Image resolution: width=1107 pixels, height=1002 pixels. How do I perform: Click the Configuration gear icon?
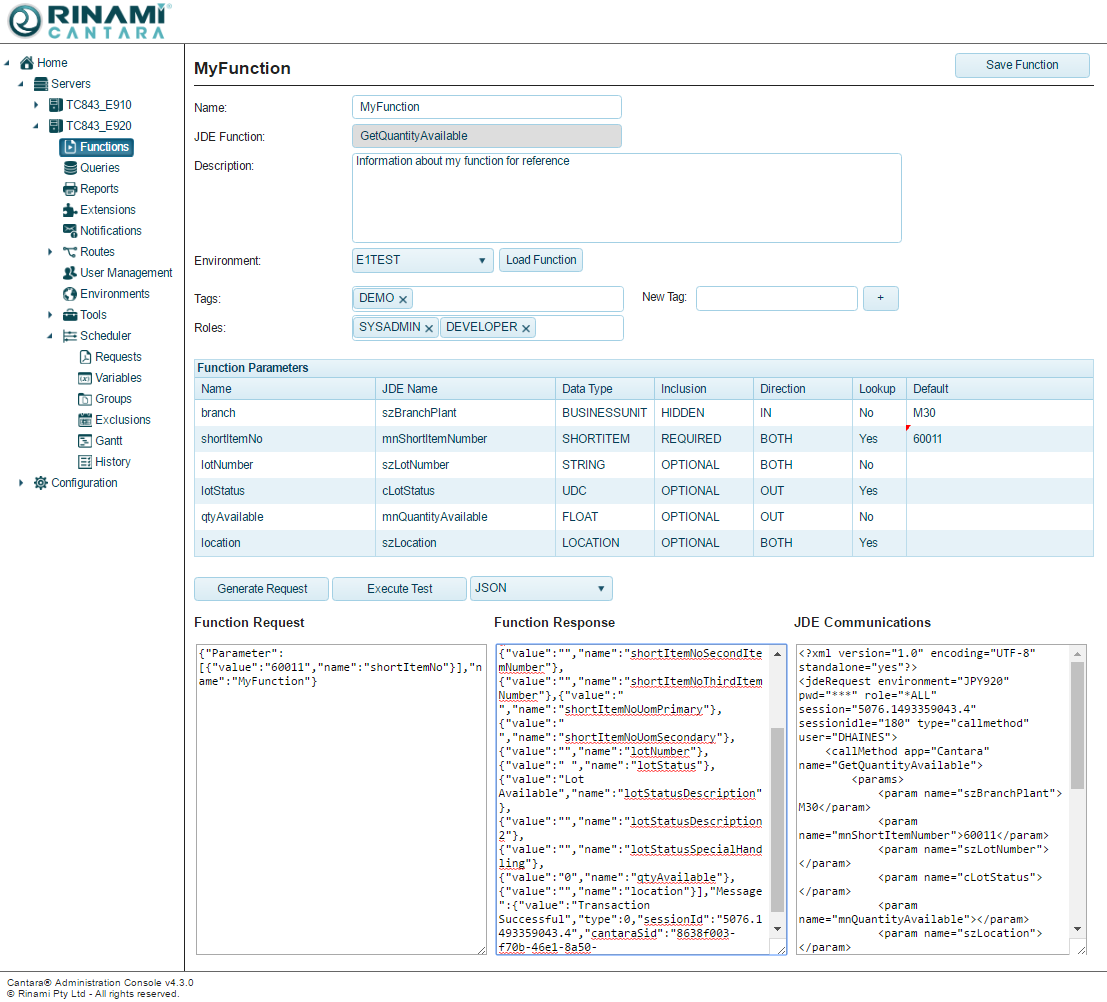coord(41,483)
